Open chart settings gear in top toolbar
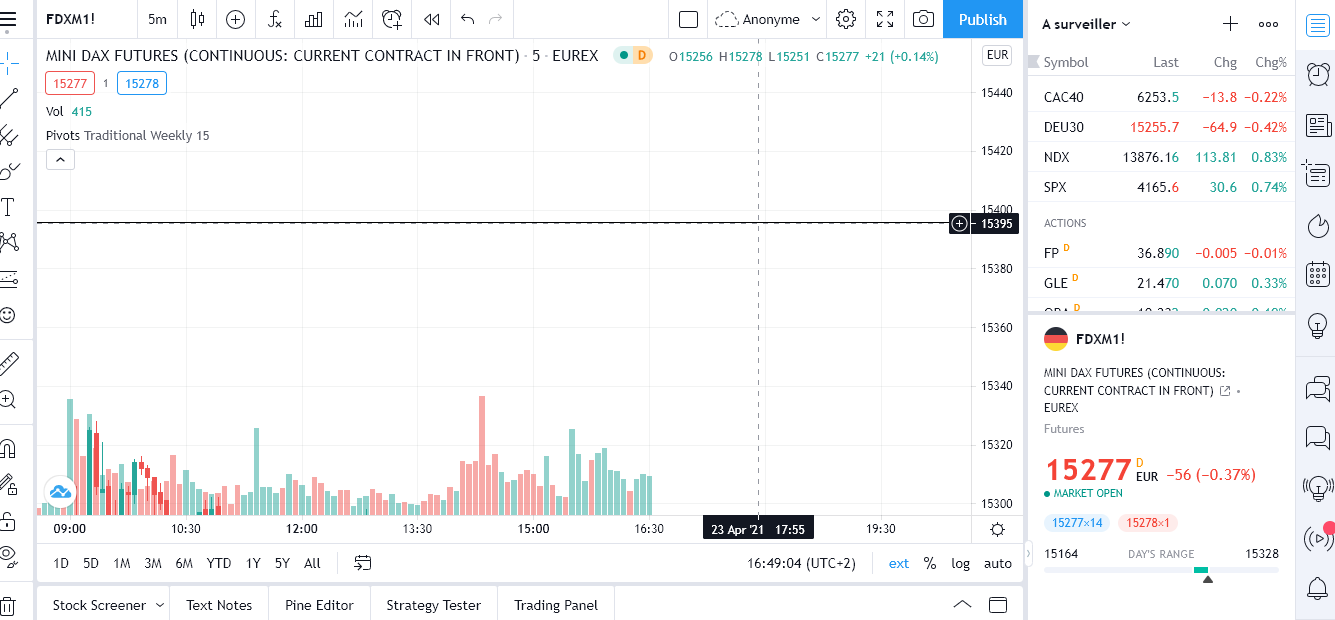 [846, 19]
